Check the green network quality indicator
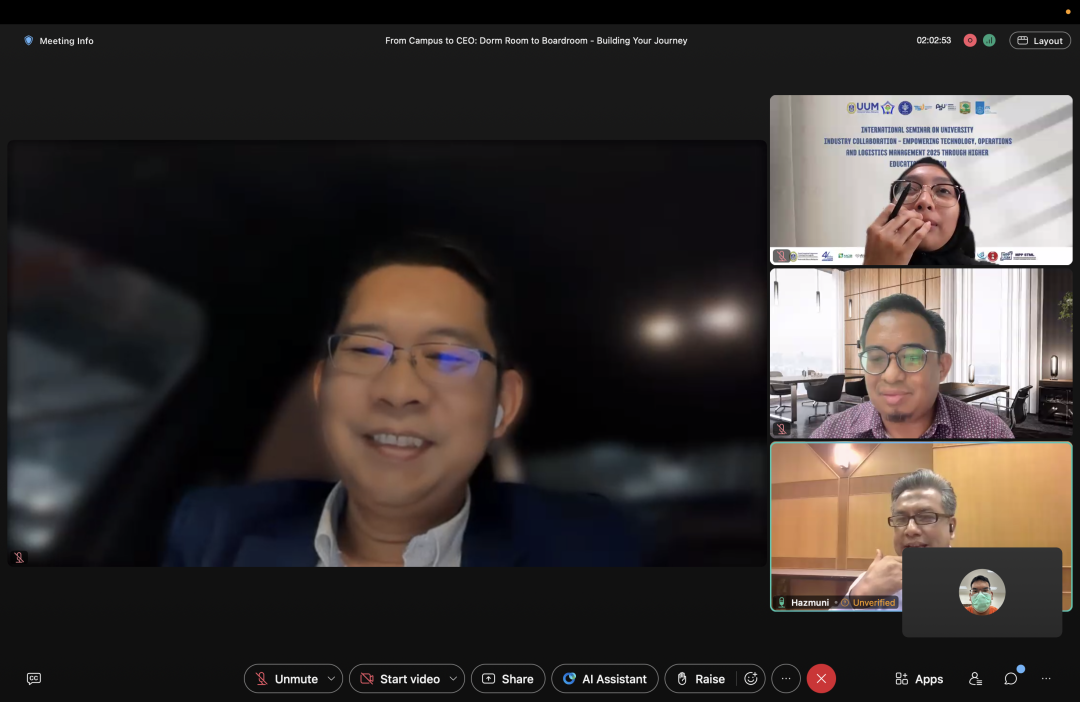 (989, 41)
